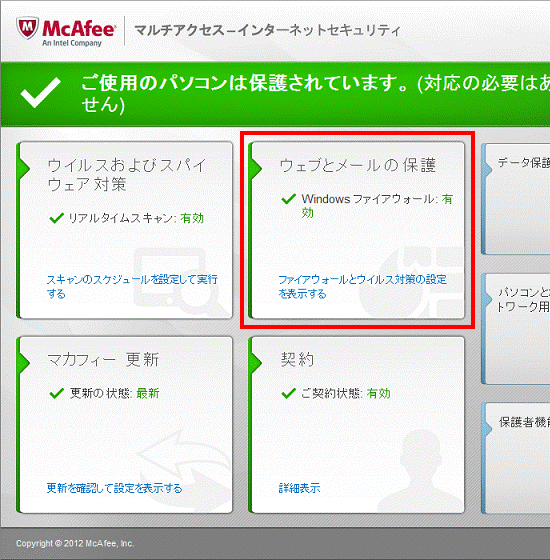The width and height of the screenshot is (550, 560).
Task: Click the 更新の状態 green check icon
Action: (56, 393)
